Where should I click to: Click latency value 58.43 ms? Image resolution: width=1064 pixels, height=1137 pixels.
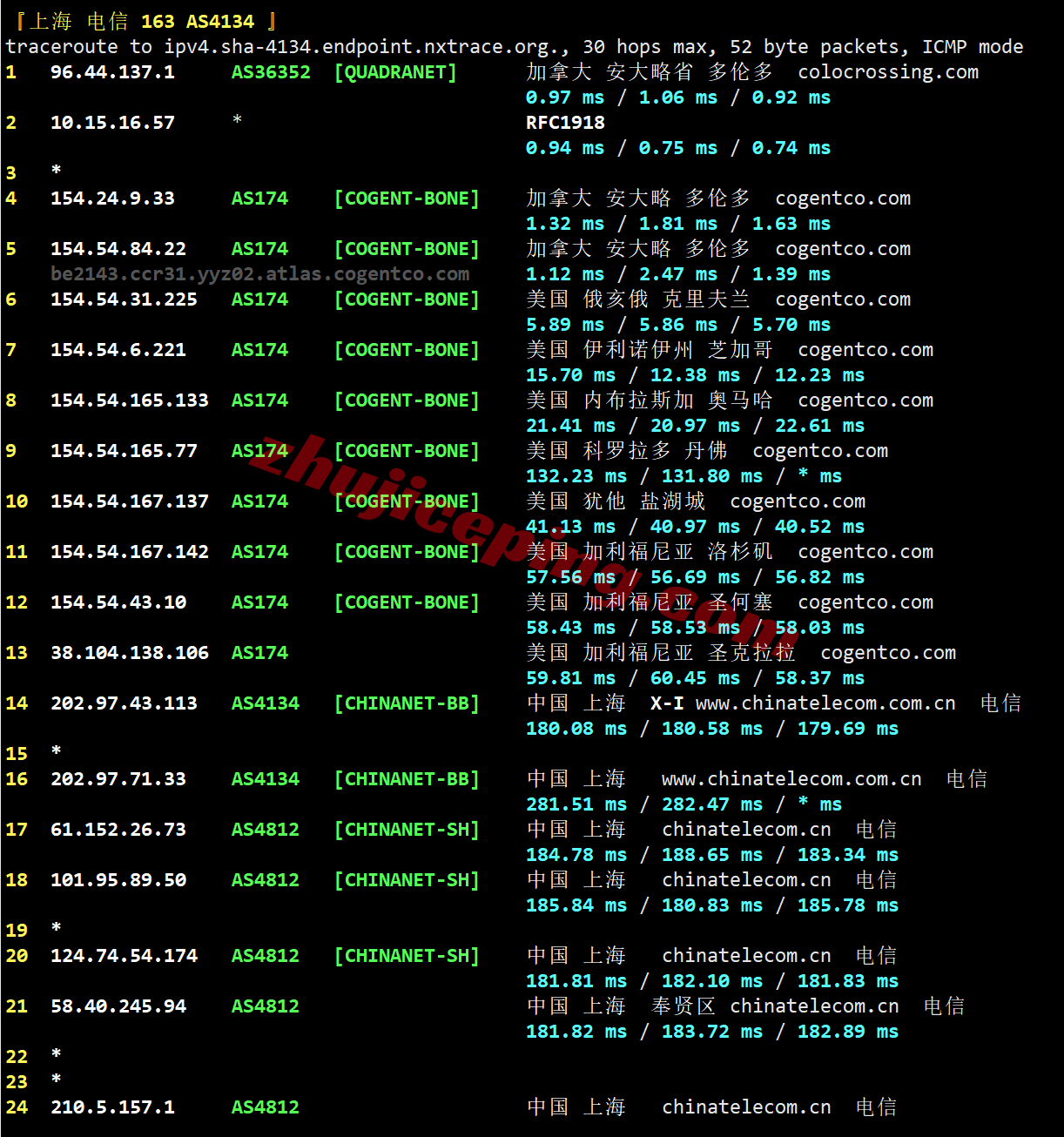point(570,628)
